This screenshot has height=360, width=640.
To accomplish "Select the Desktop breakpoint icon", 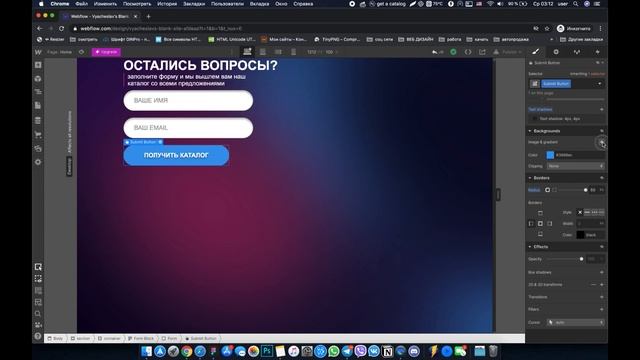I will (247, 52).
